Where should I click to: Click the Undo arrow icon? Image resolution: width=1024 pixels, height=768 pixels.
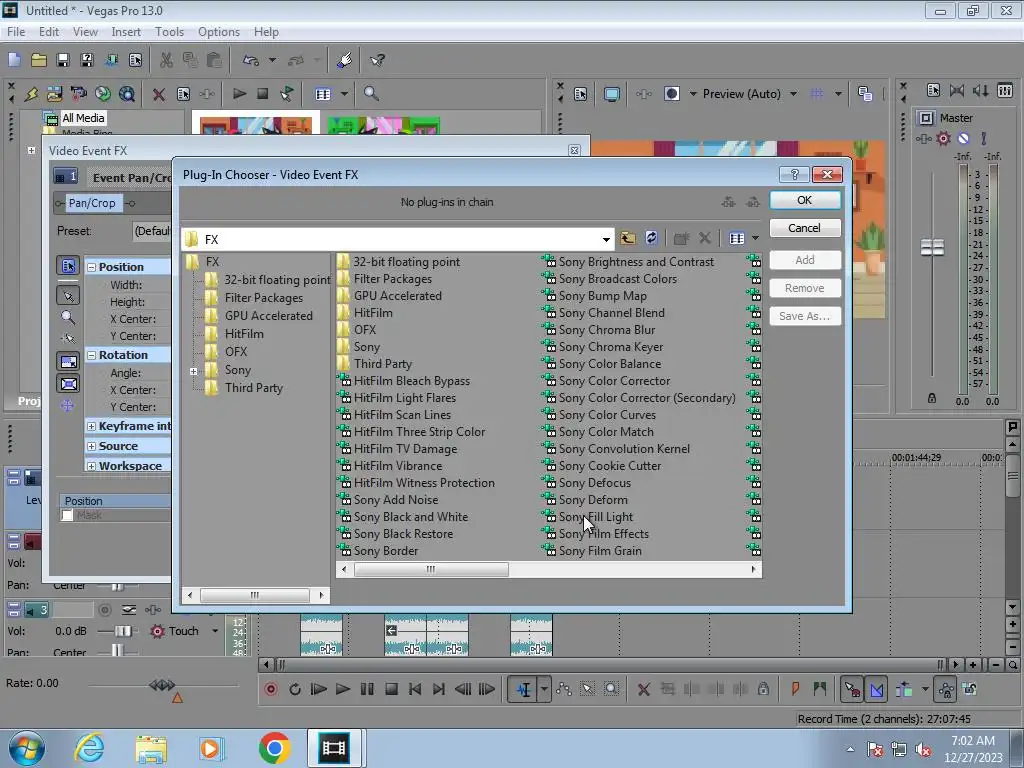point(251,60)
